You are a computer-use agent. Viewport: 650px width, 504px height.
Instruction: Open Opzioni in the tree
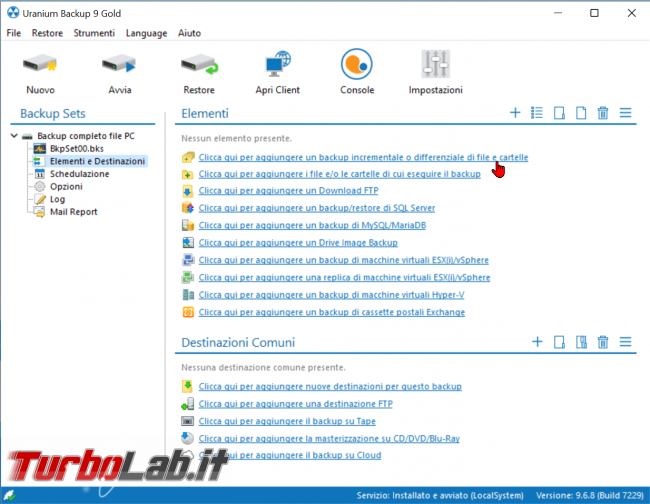point(66,187)
